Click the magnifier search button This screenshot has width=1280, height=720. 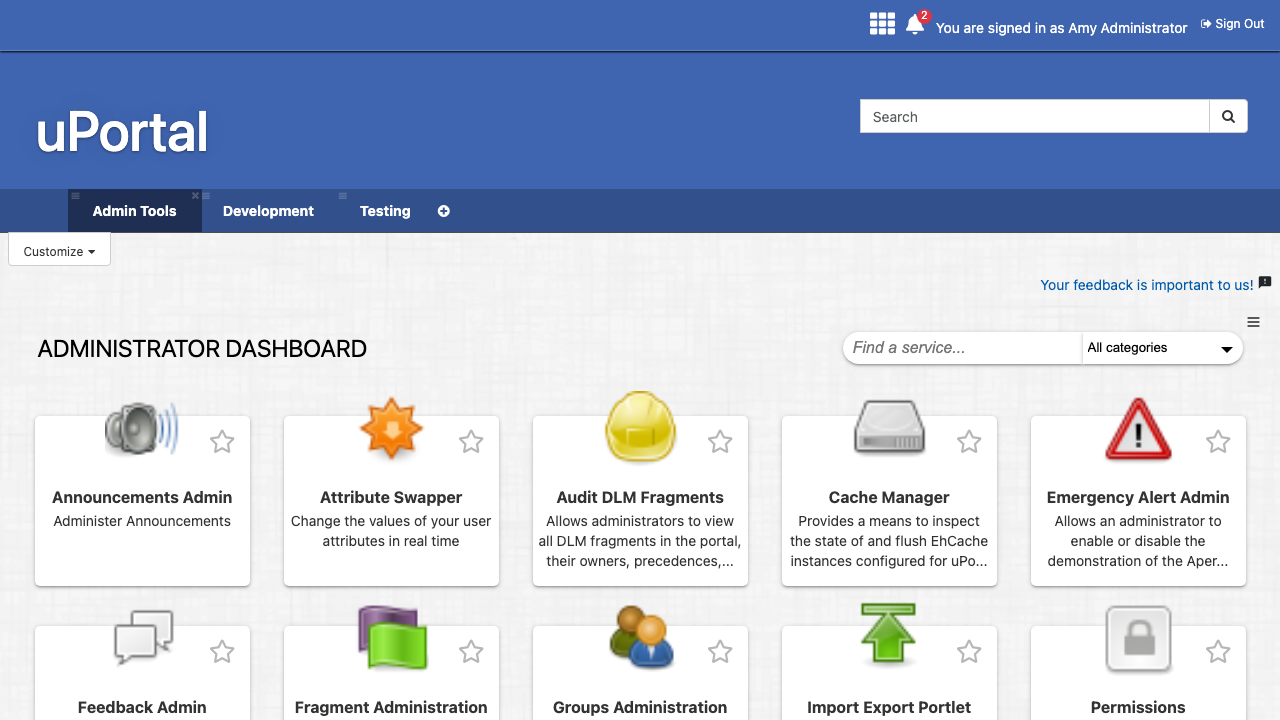click(x=1228, y=117)
